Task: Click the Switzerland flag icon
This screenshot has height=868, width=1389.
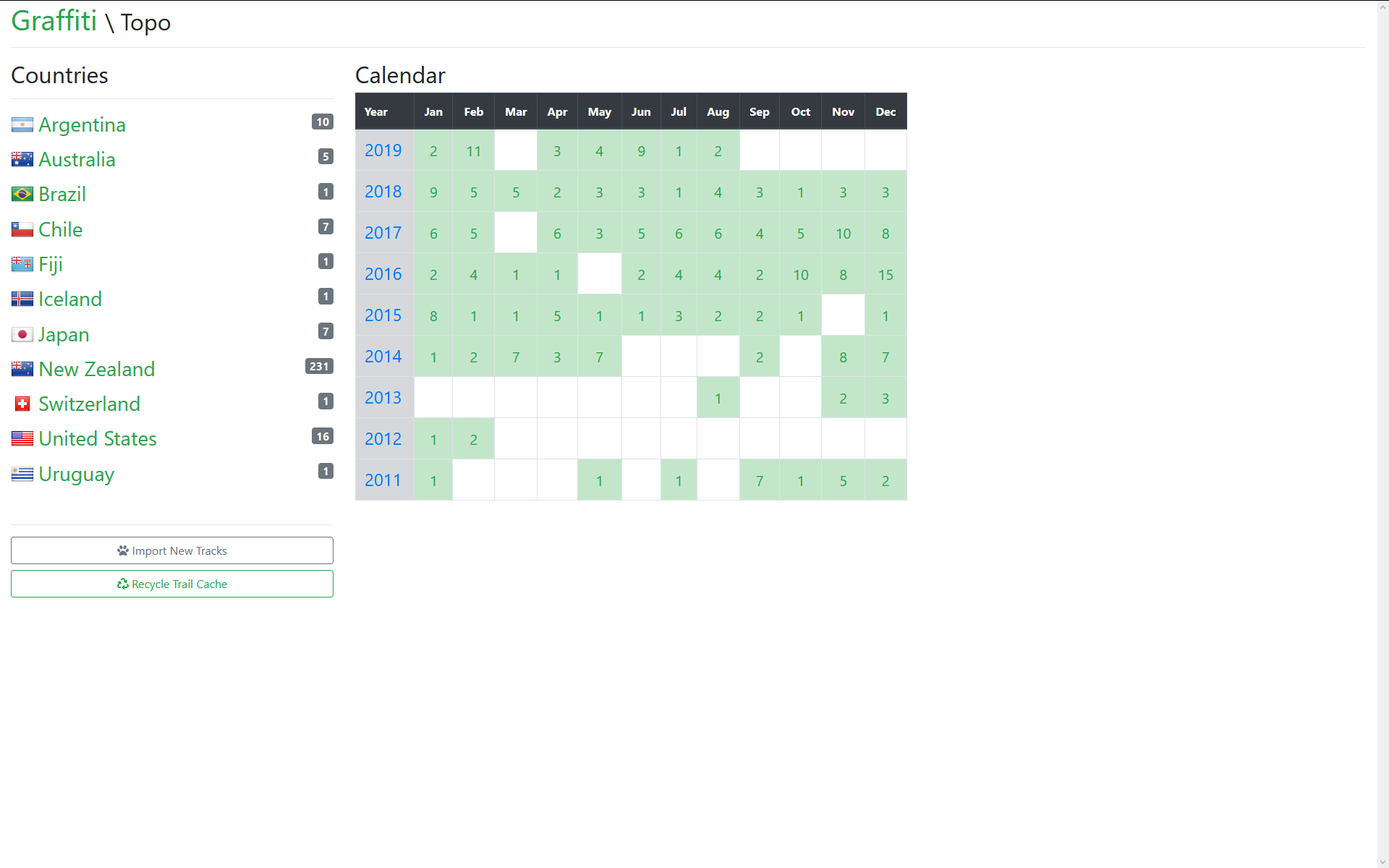Action: pyautogui.click(x=22, y=404)
